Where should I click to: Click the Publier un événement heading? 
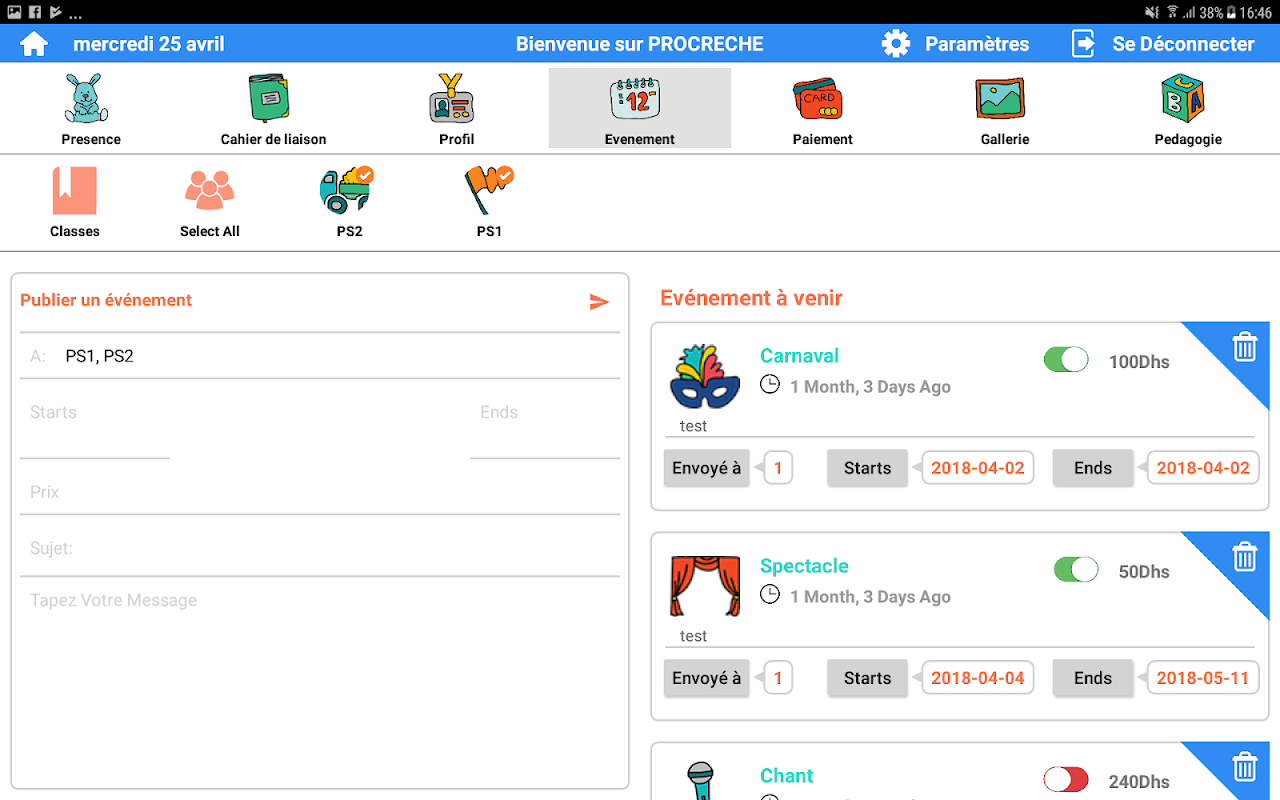pyautogui.click(x=106, y=300)
